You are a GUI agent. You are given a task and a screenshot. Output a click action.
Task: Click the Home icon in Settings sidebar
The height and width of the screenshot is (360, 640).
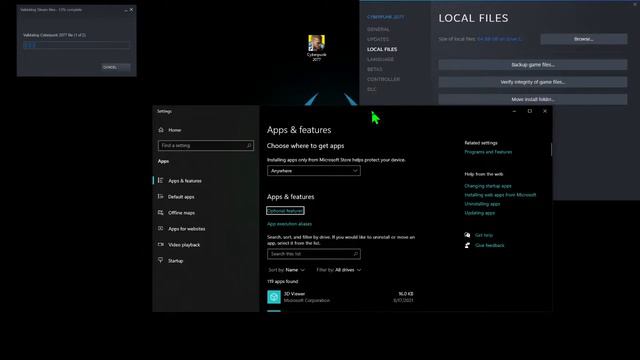click(x=161, y=130)
